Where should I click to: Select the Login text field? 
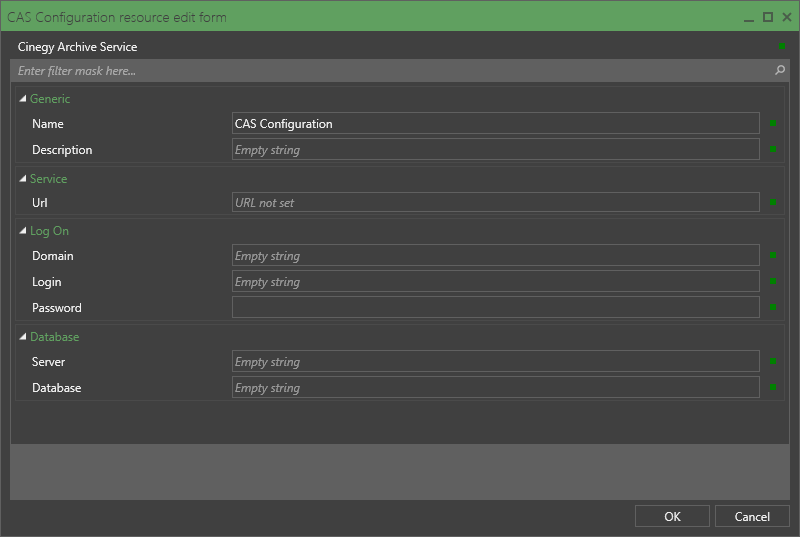click(495, 281)
